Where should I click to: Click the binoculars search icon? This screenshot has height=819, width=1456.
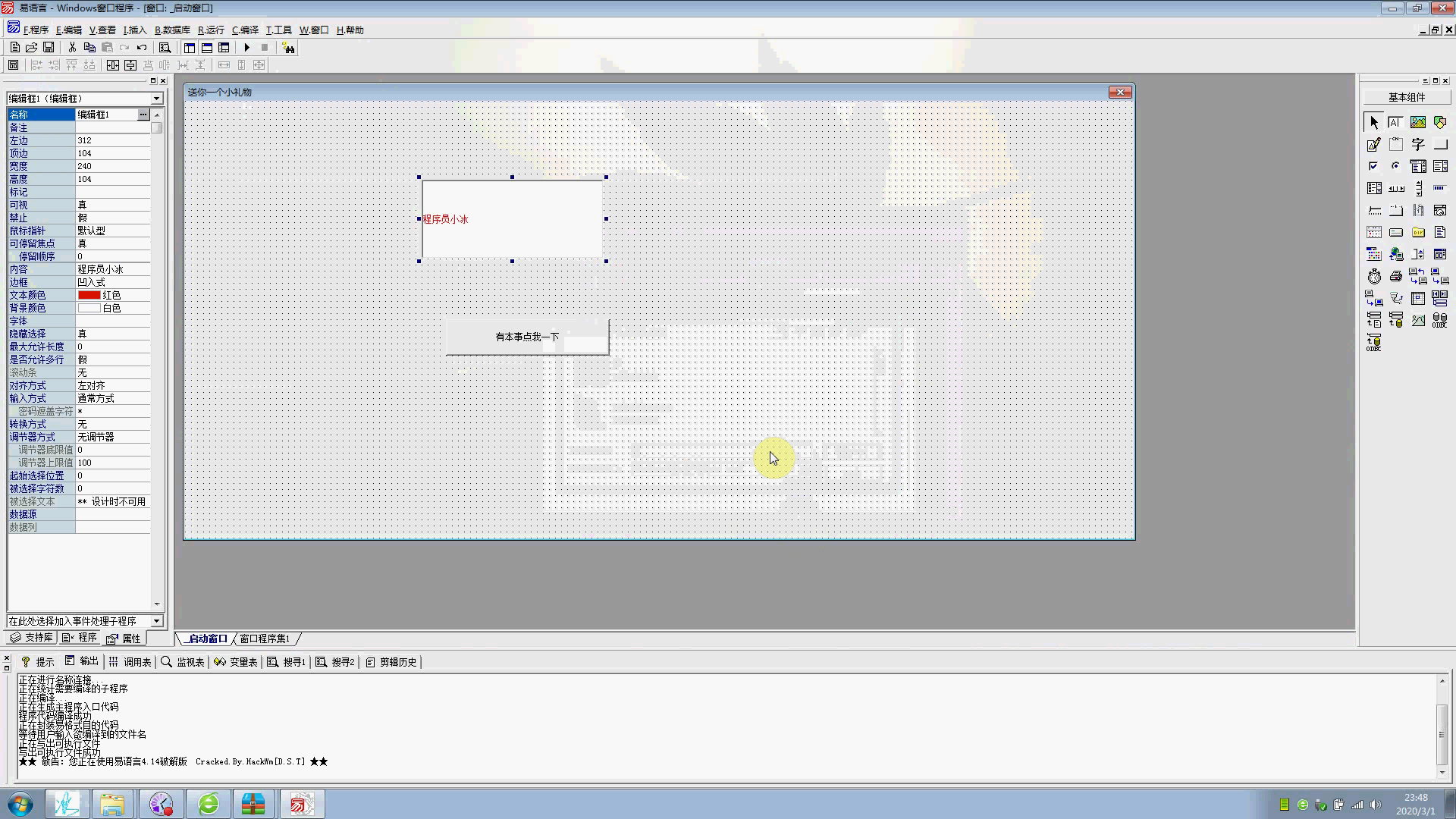(x=288, y=48)
